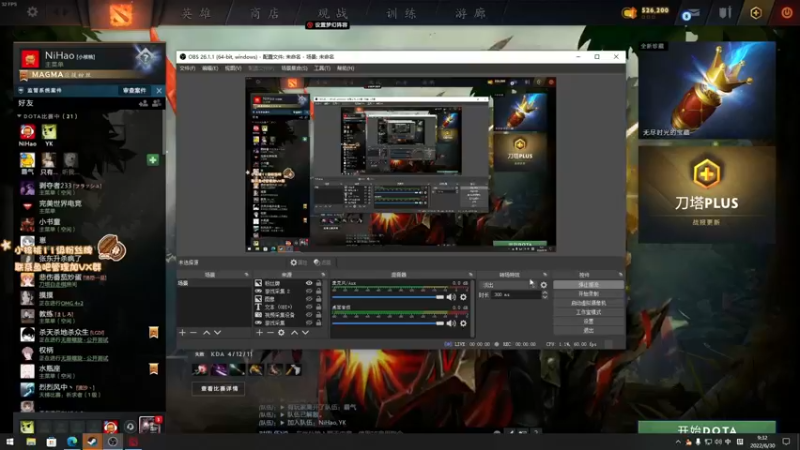Switch to the 观战 tab in Dota
This screenshot has width=800, height=450.
(x=333, y=13)
